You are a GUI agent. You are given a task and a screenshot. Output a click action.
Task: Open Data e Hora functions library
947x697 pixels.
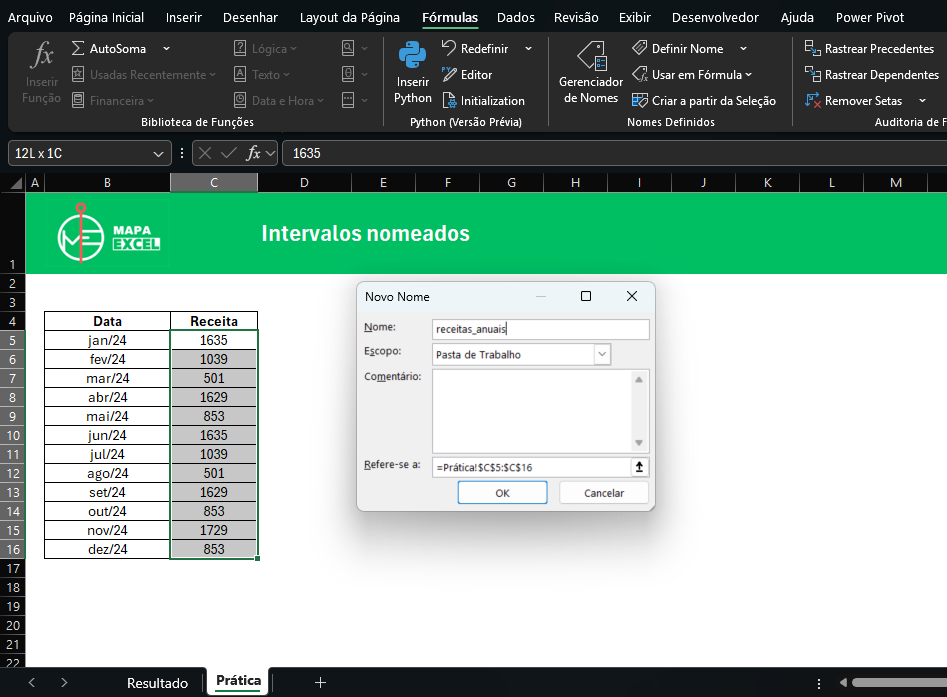click(278, 101)
